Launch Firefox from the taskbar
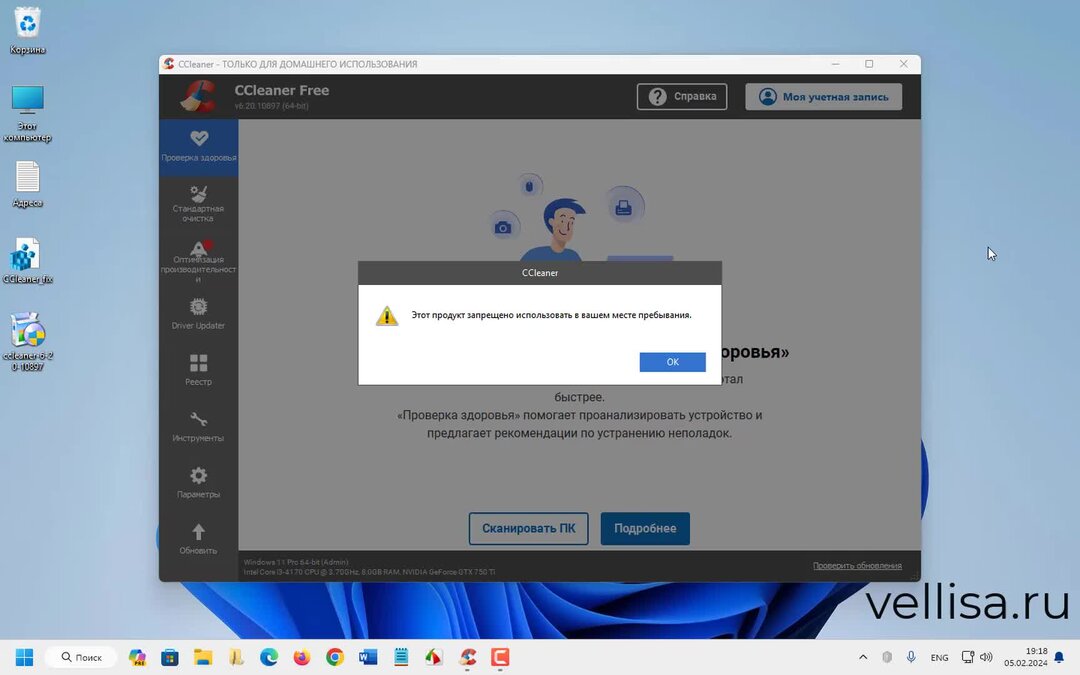This screenshot has height=675, width=1080. tap(302, 657)
